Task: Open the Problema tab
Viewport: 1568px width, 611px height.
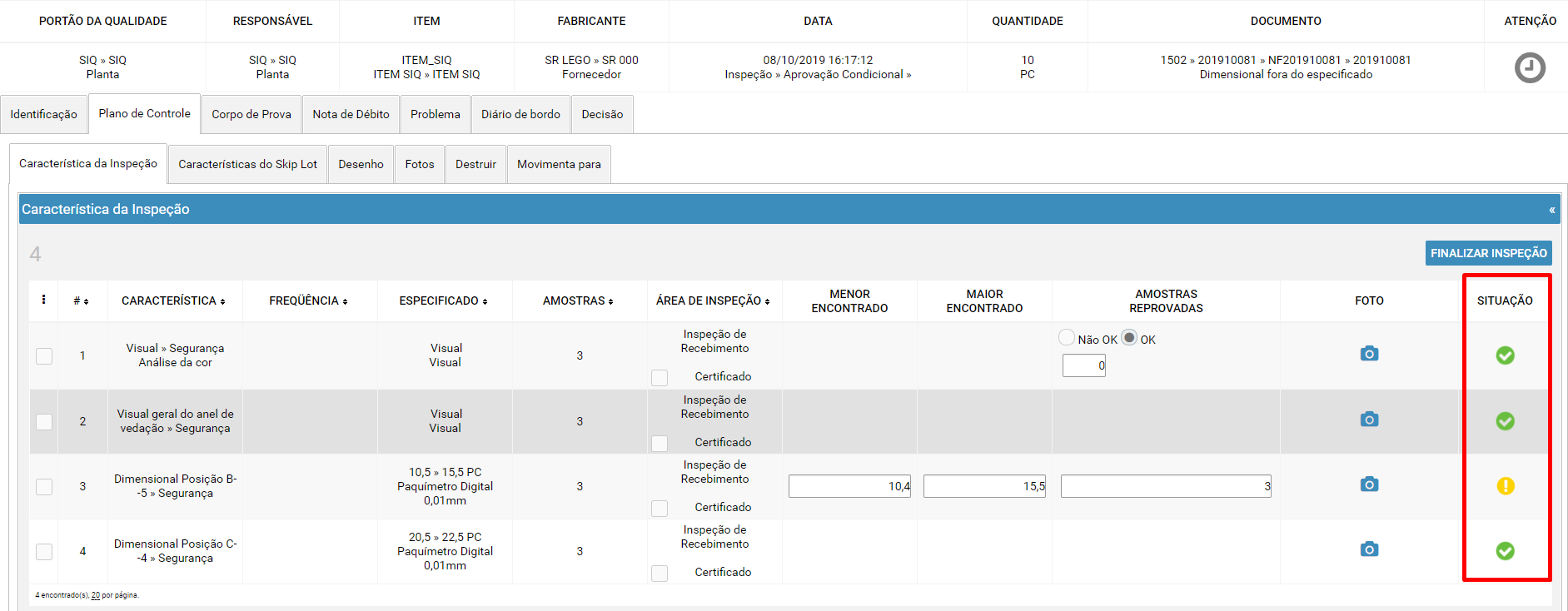Action: click(435, 114)
